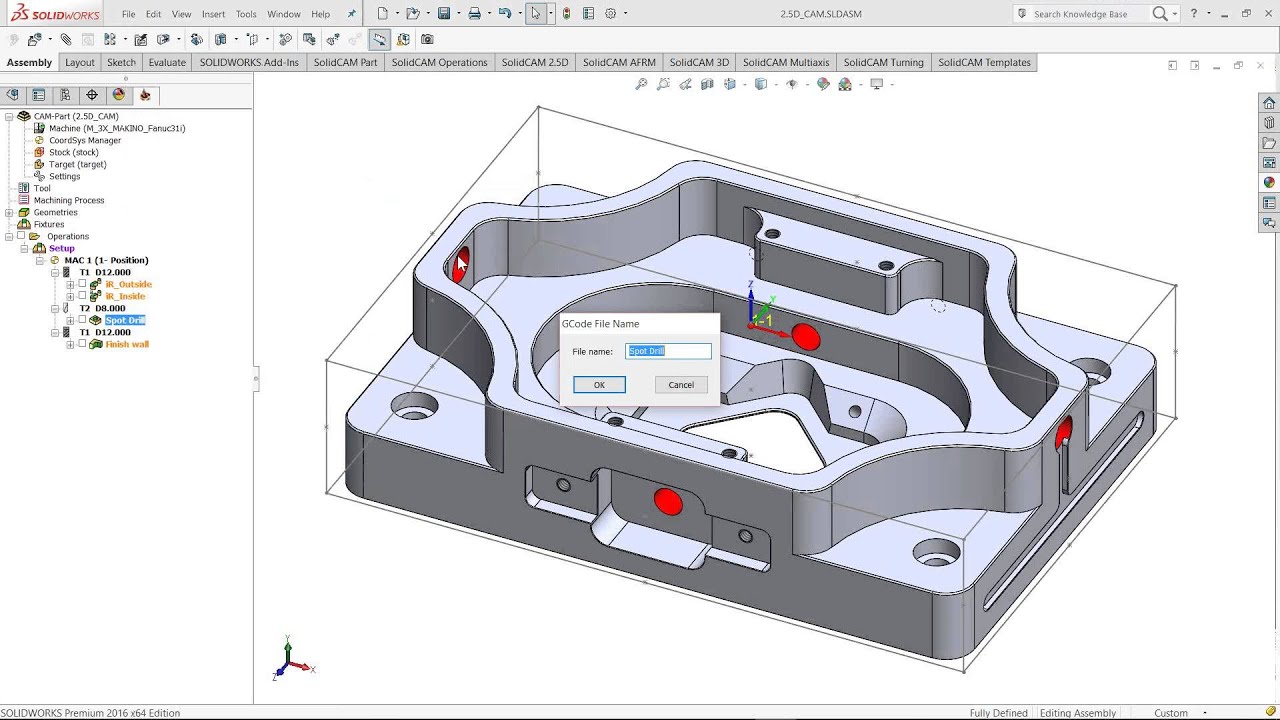Switch to the SolidCAM Operations tab
Screen dimensions: 1280x720
pos(439,62)
